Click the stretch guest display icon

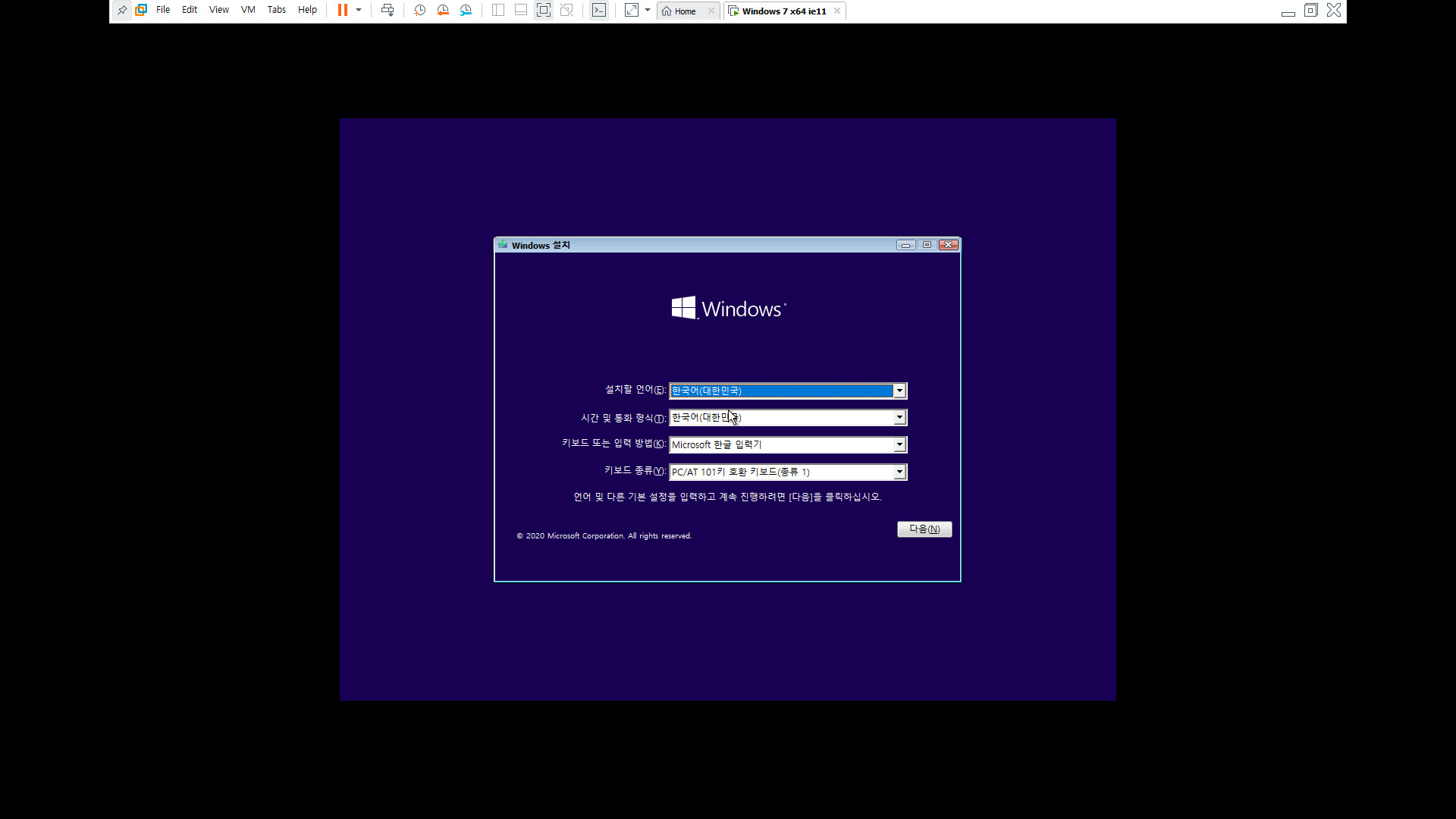point(632,11)
